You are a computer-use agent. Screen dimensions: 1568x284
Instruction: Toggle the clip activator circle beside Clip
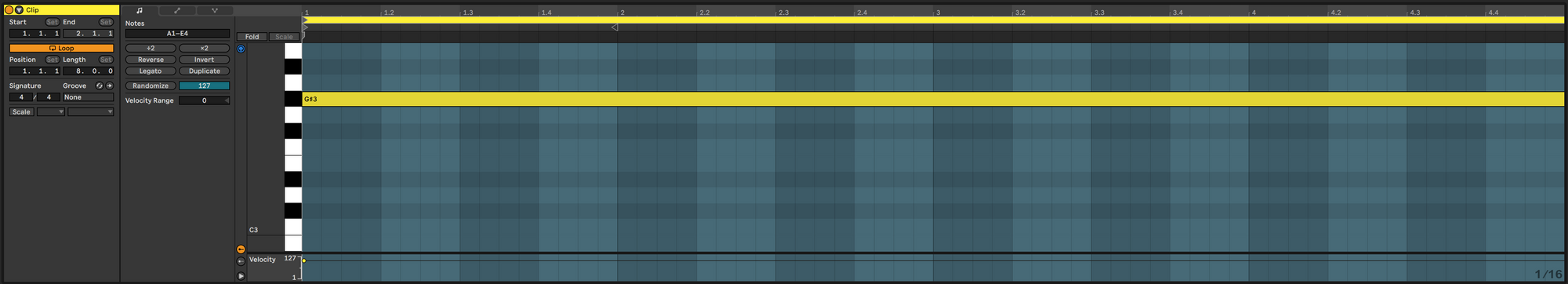tap(9, 10)
